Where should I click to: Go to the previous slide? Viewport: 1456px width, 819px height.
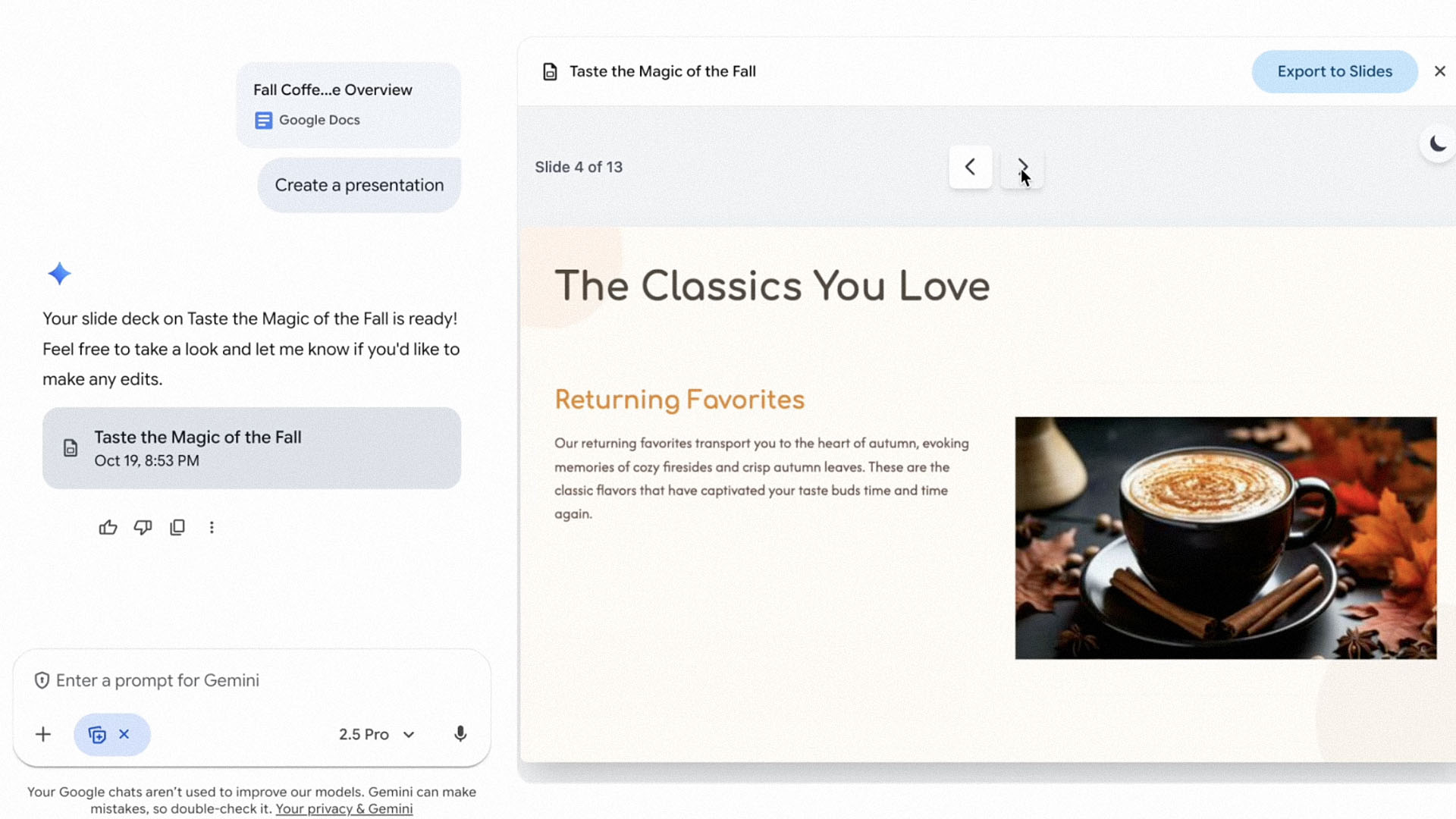(970, 167)
